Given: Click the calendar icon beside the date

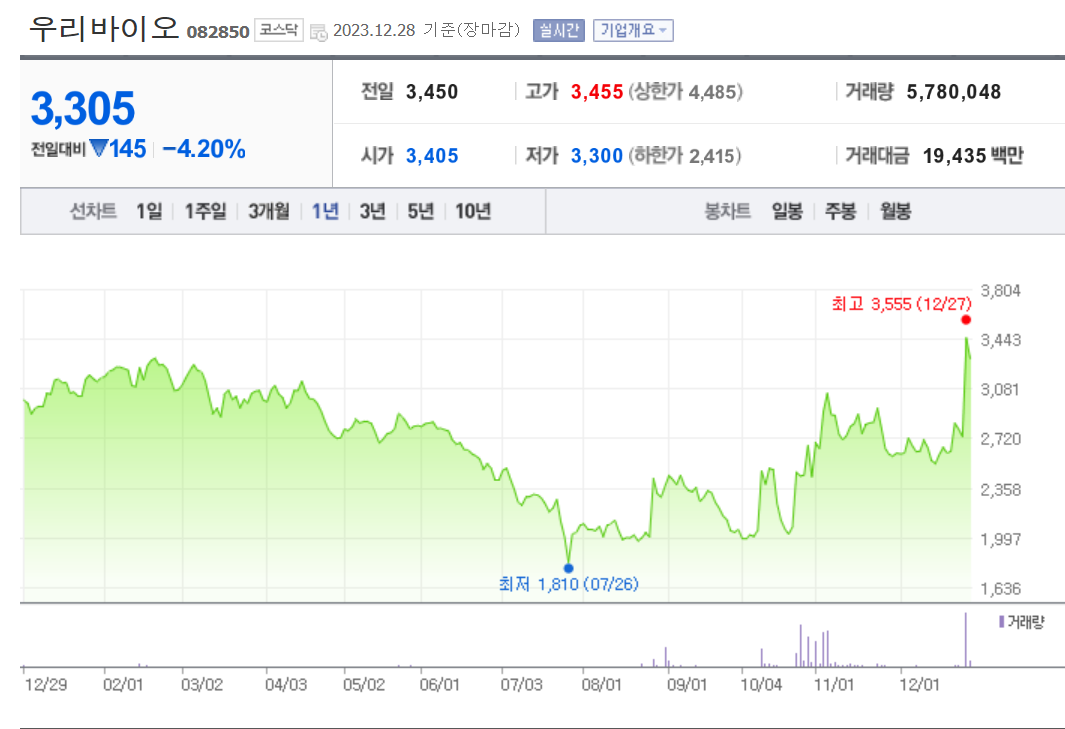Looking at the screenshot, I should pyautogui.click(x=318, y=32).
